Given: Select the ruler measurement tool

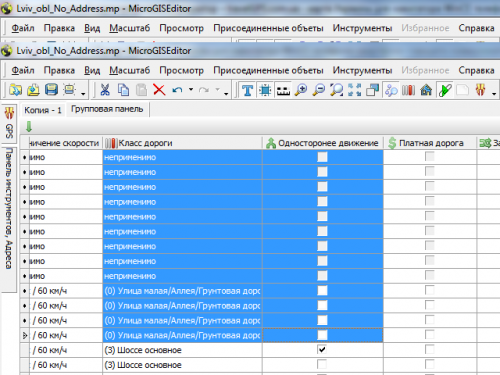Looking at the screenshot, I should pos(283,90).
